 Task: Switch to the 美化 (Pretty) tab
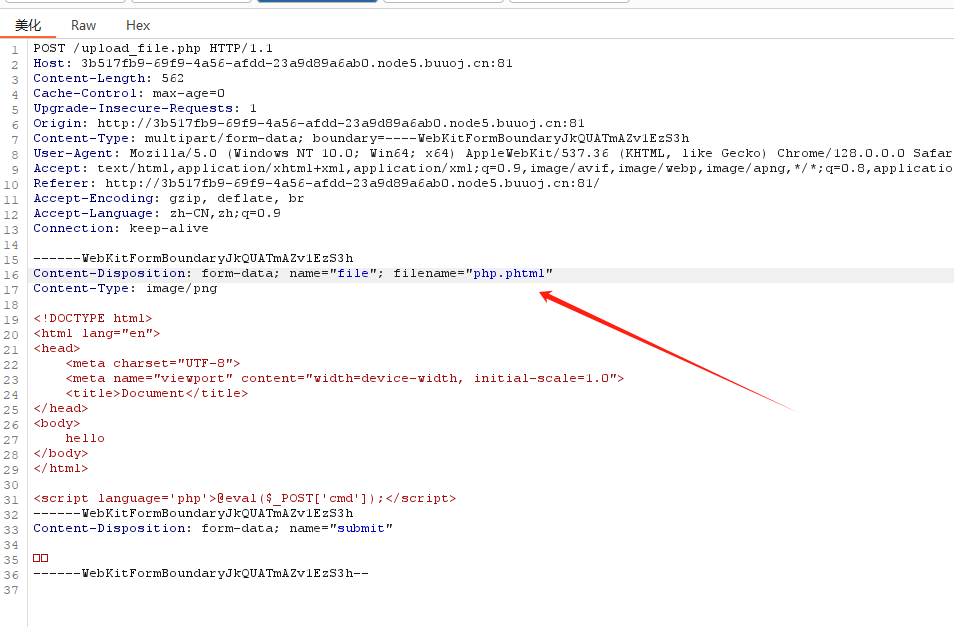pos(28,26)
